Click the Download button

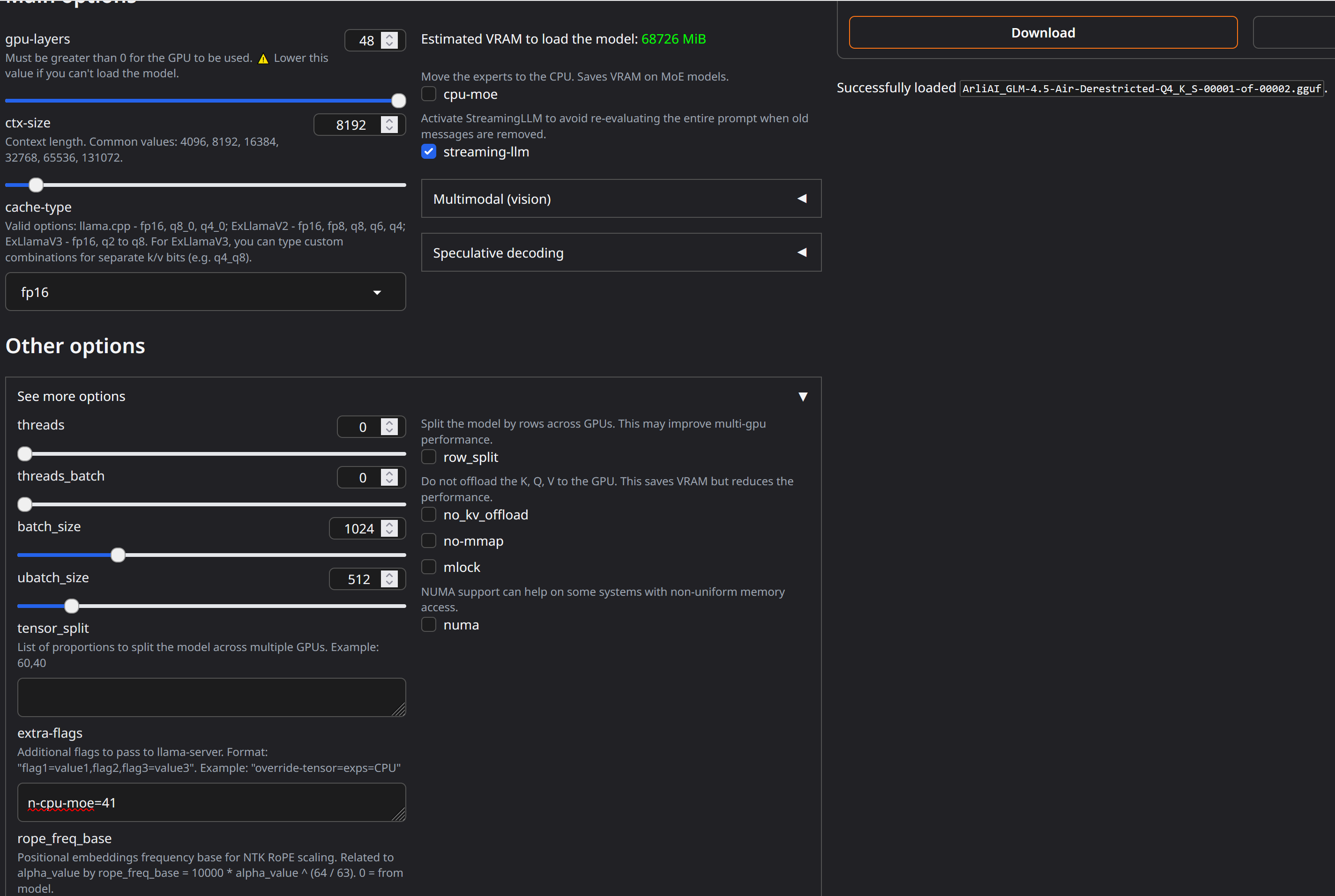pyautogui.click(x=1043, y=33)
